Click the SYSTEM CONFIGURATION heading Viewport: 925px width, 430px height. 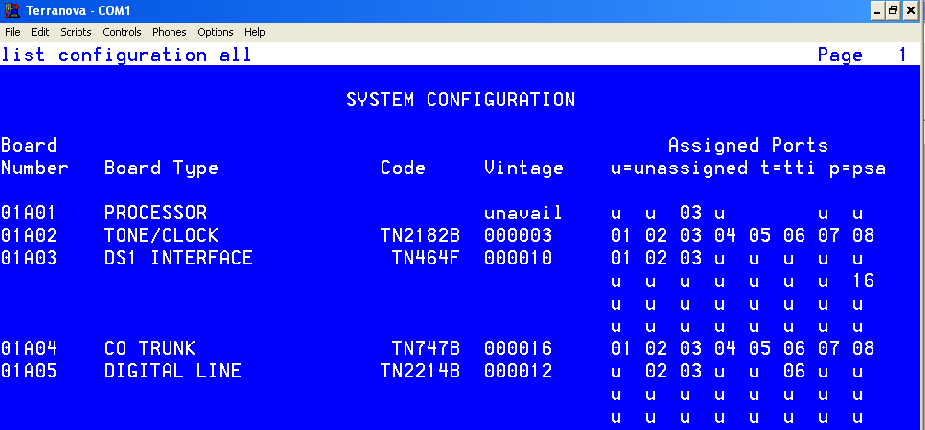460,100
